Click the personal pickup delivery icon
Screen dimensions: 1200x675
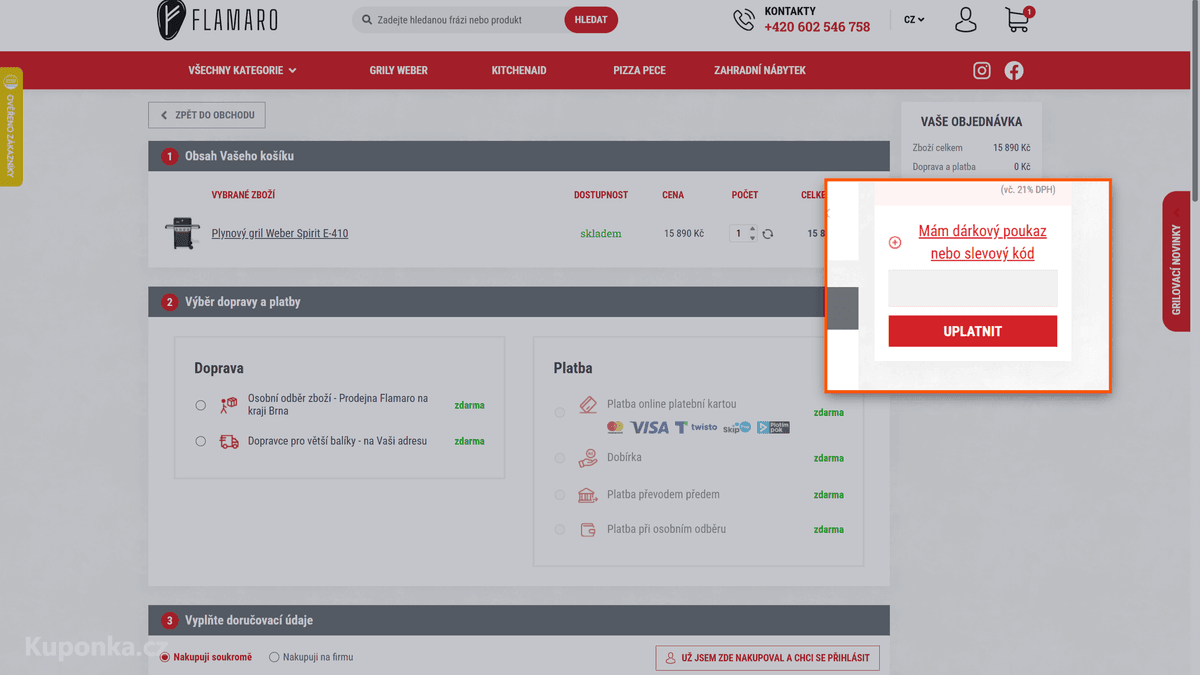tap(229, 405)
